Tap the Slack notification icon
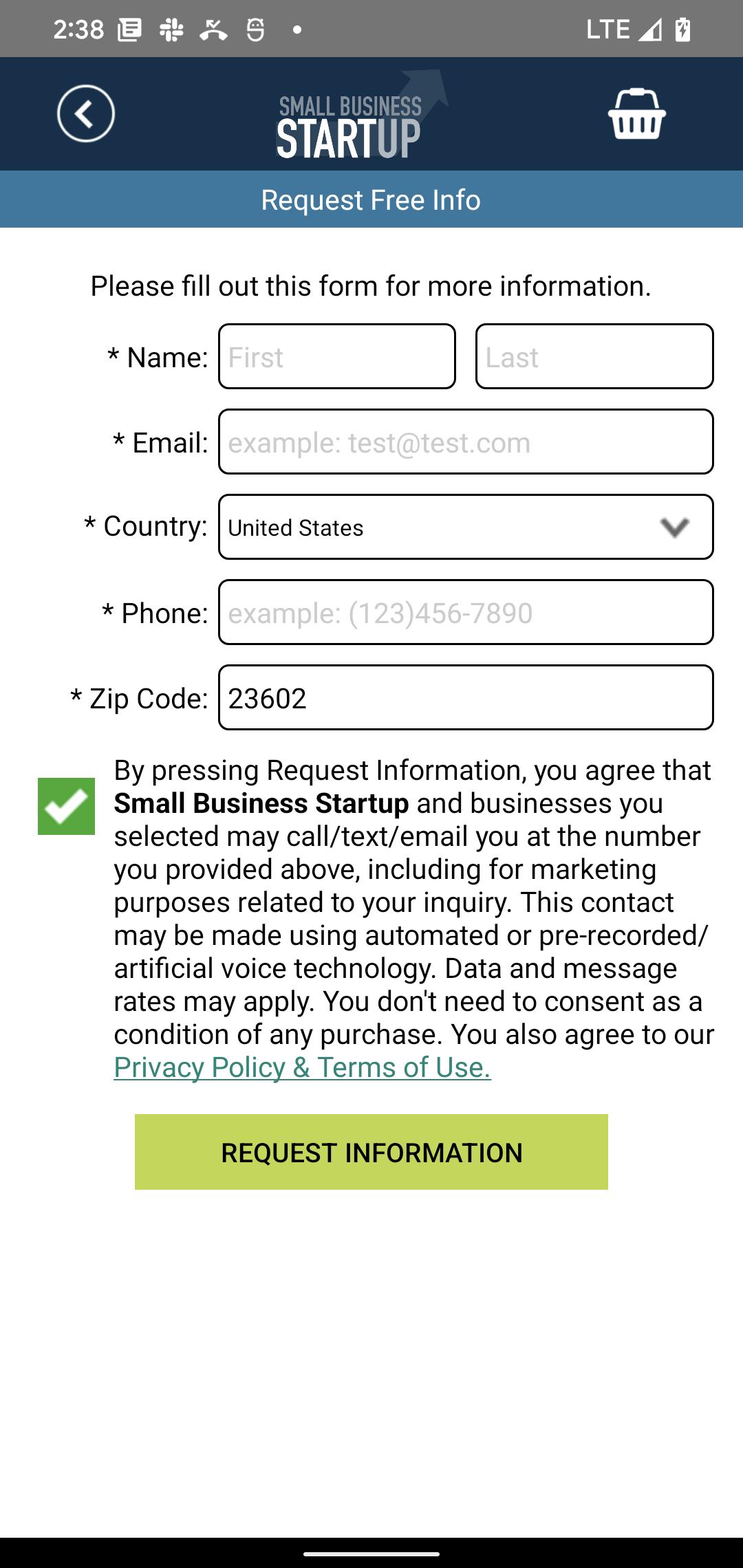Image resolution: width=743 pixels, height=1568 pixels. click(x=171, y=30)
